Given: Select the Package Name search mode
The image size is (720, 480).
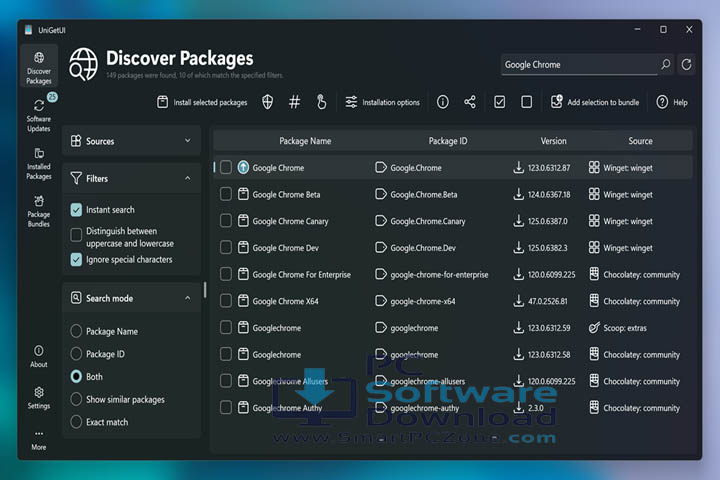Looking at the screenshot, I should (76, 331).
